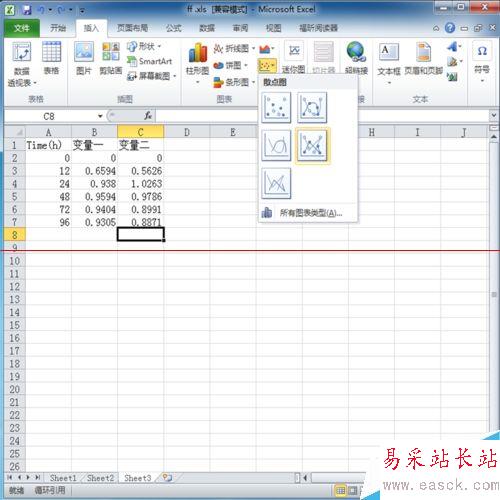Open the area chart dropdown in ribbon
This screenshot has height=500, width=500.
[x=267, y=49]
